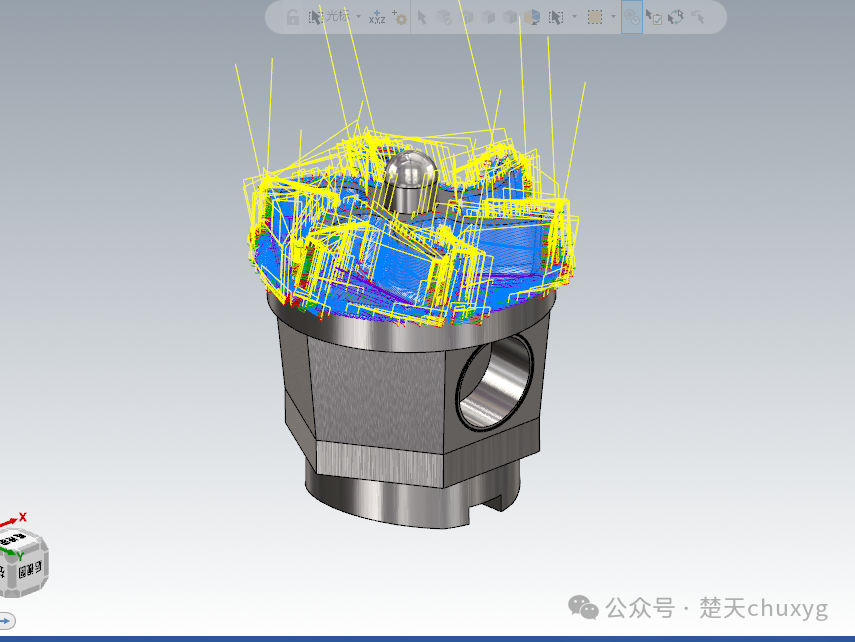855x642 pixels.
Task: Click the ball-end cutter tool on the model
Action: coord(409,182)
